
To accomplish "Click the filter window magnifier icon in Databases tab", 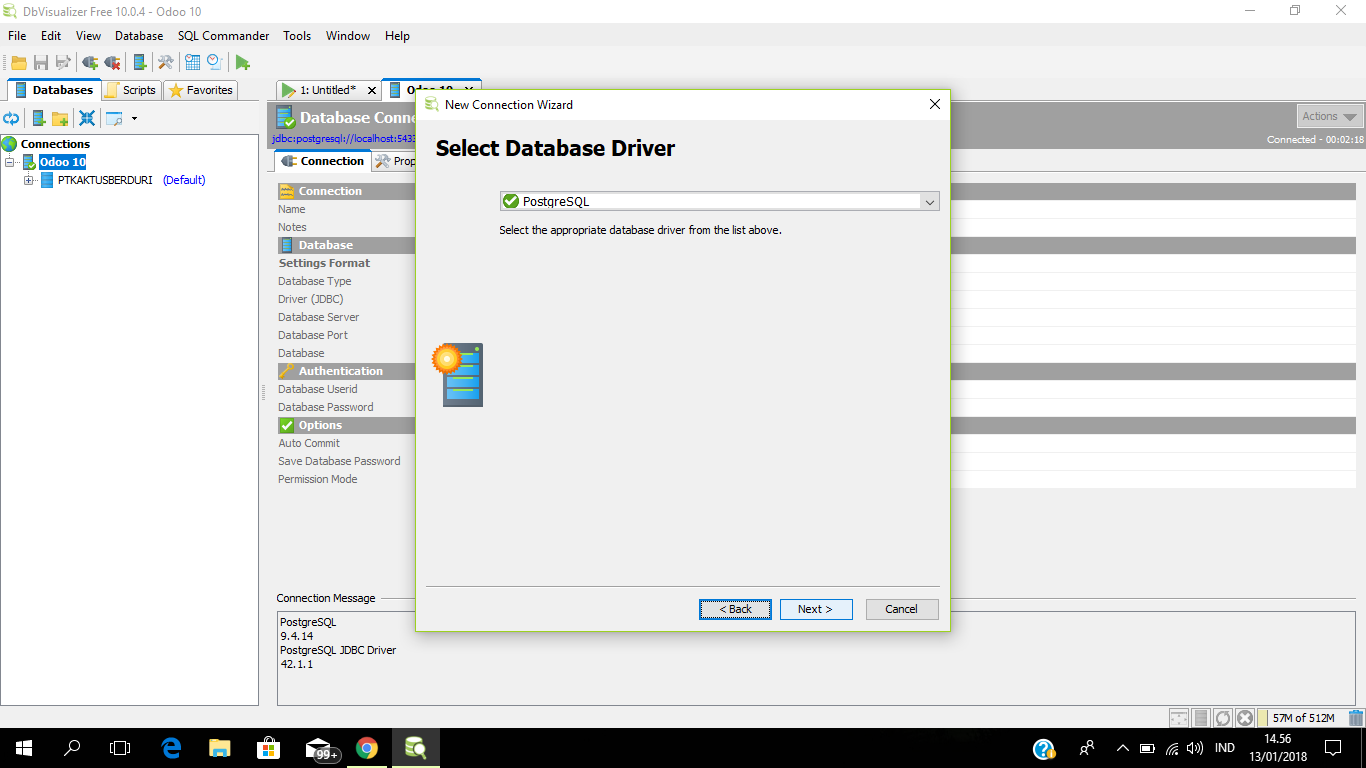I will point(114,118).
